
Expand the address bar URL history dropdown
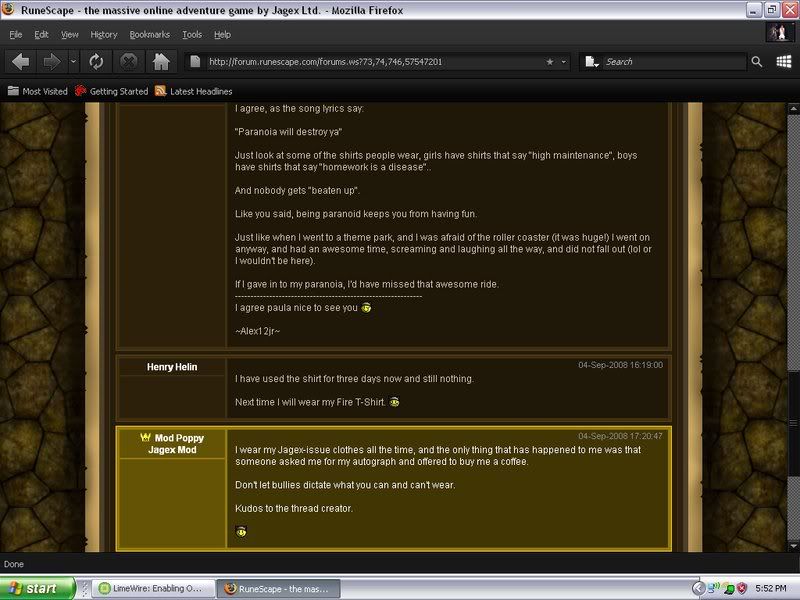[564, 62]
